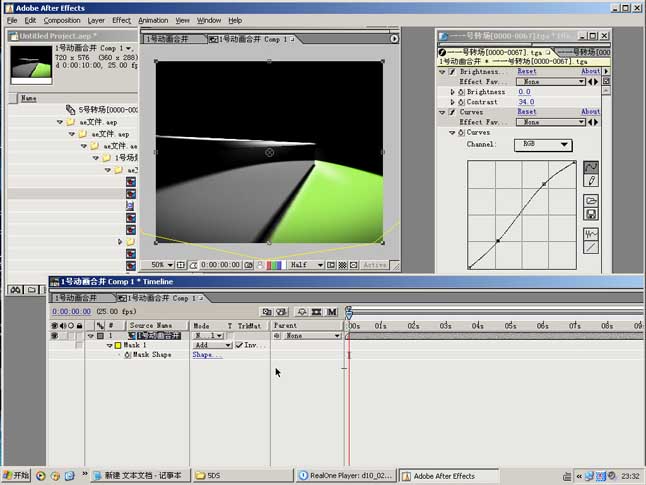Open a saved curve file in Curves editor
Viewport: 646px width, 485px height.
coord(591,201)
